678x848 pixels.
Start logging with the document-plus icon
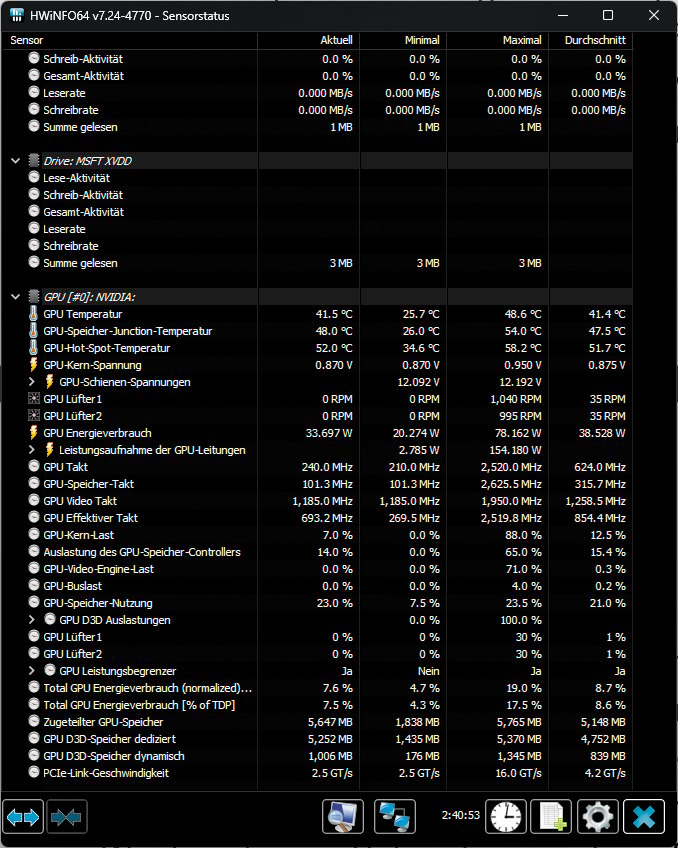coord(550,817)
